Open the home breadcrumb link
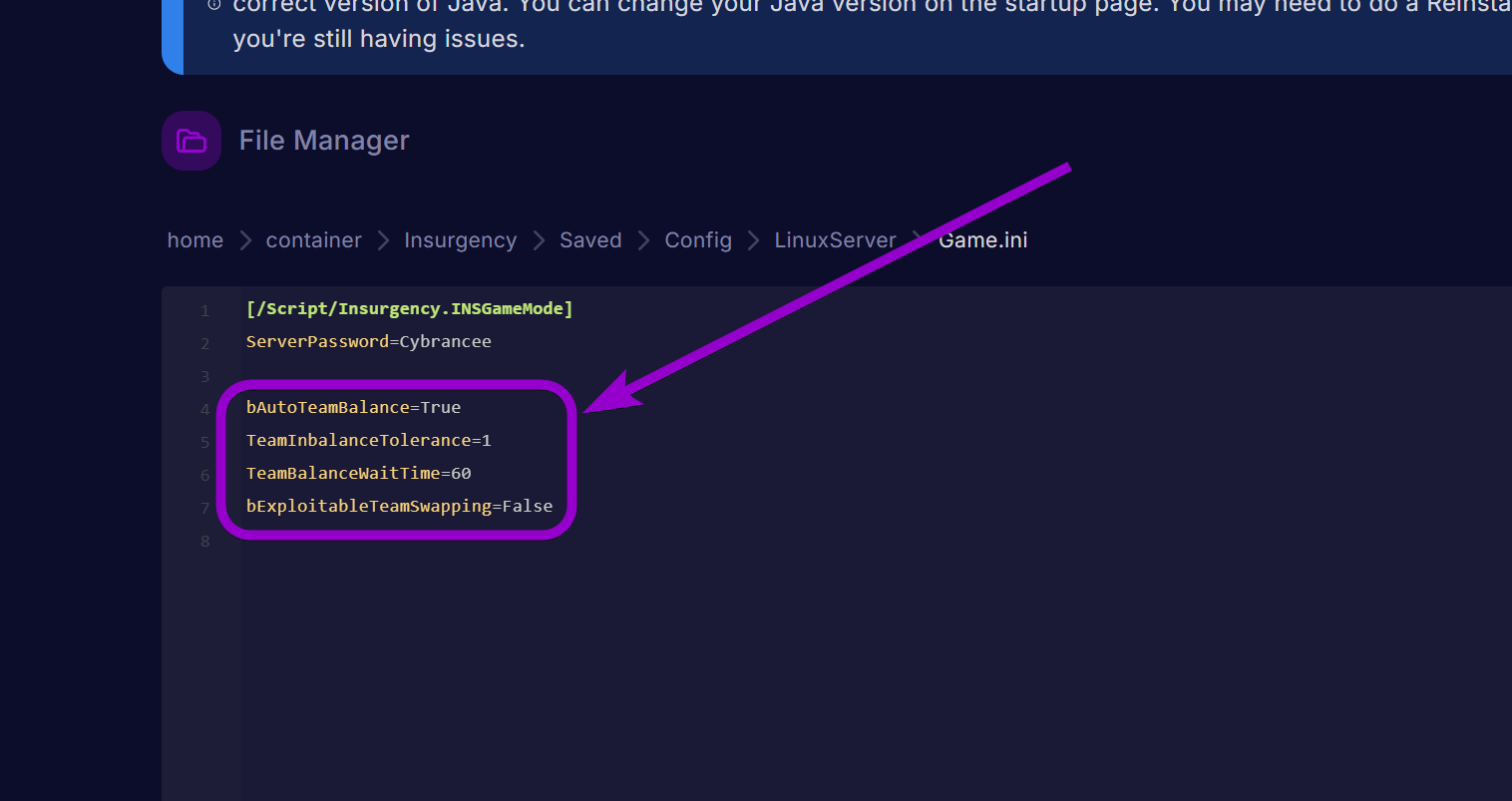This screenshot has width=1512, height=801. click(195, 240)
